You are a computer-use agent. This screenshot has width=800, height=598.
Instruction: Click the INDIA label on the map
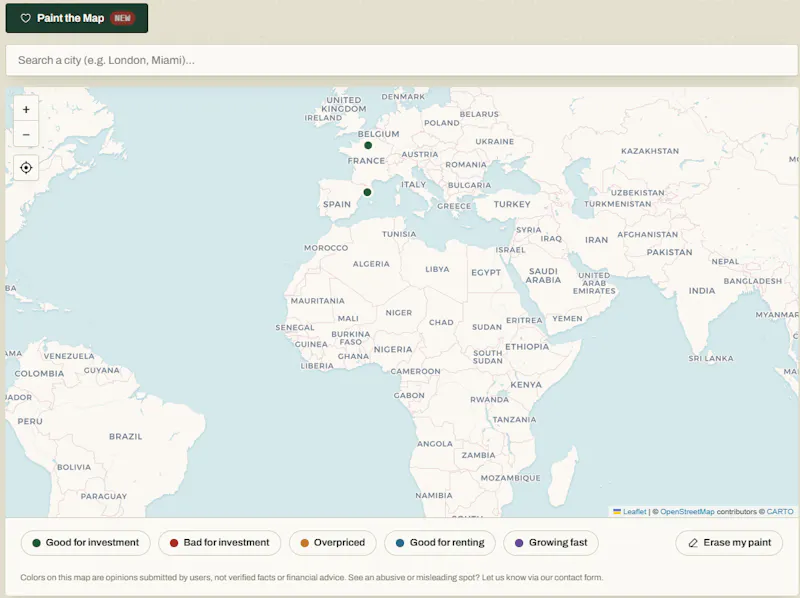[702, 291]
